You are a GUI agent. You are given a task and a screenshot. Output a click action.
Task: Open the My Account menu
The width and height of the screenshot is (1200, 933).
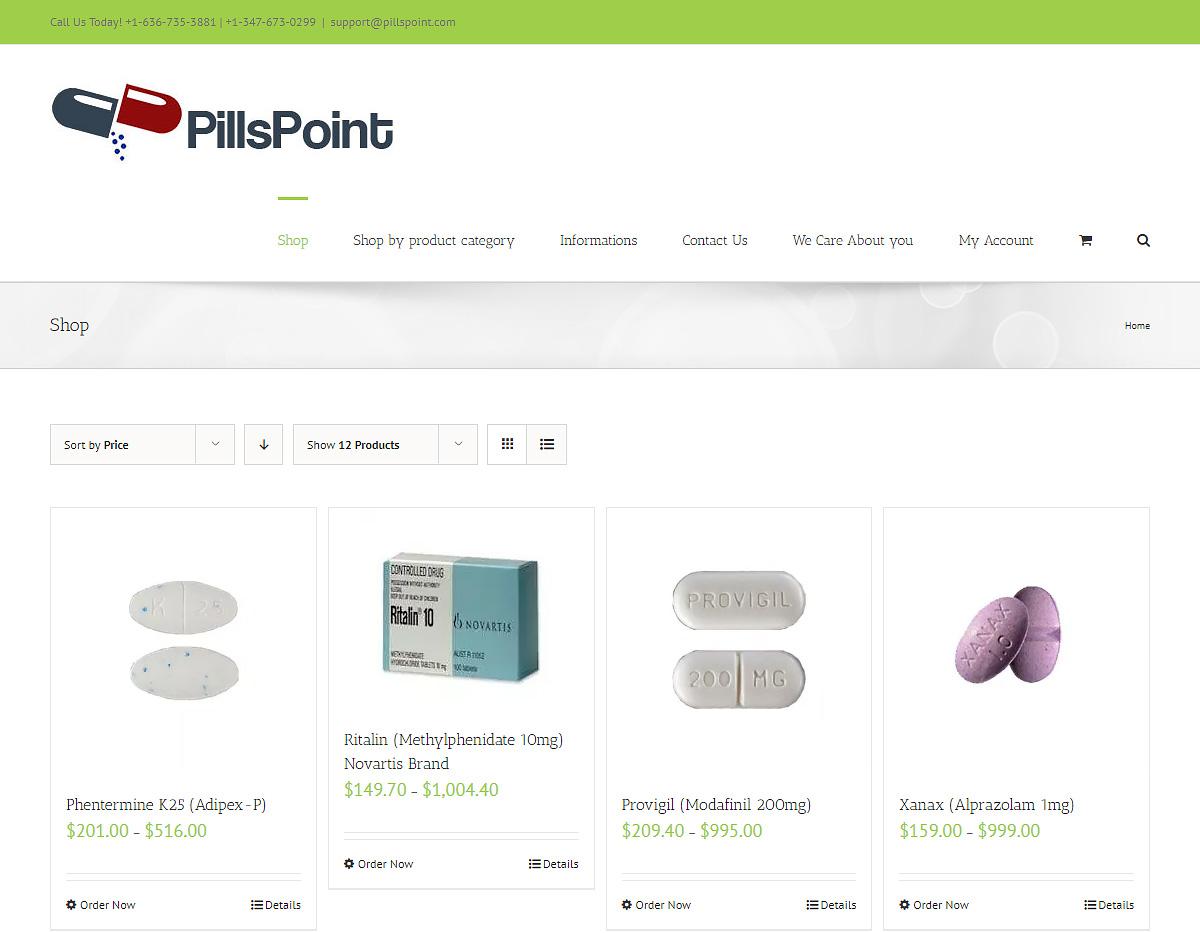(996, 240)
